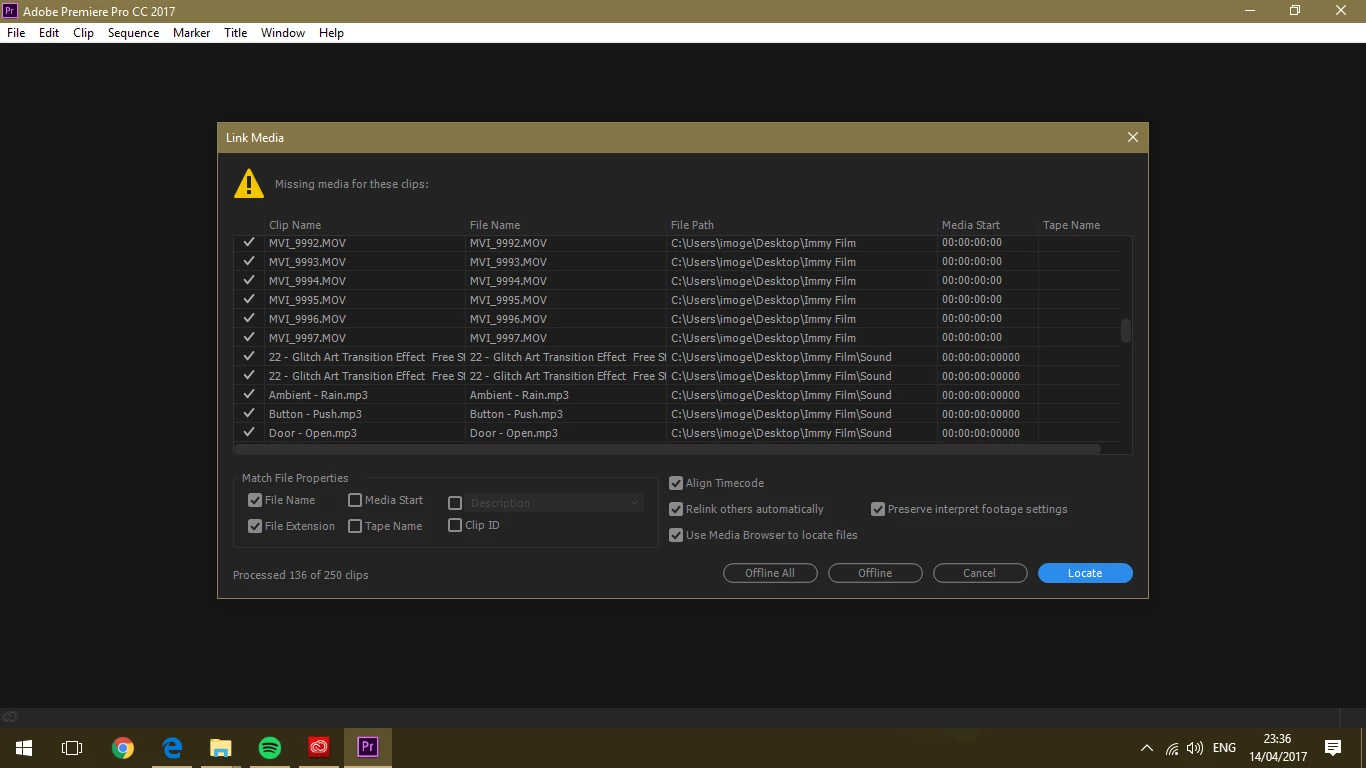
Task: Toggle Use Media Browser to locate files
Action: [676, 535]
